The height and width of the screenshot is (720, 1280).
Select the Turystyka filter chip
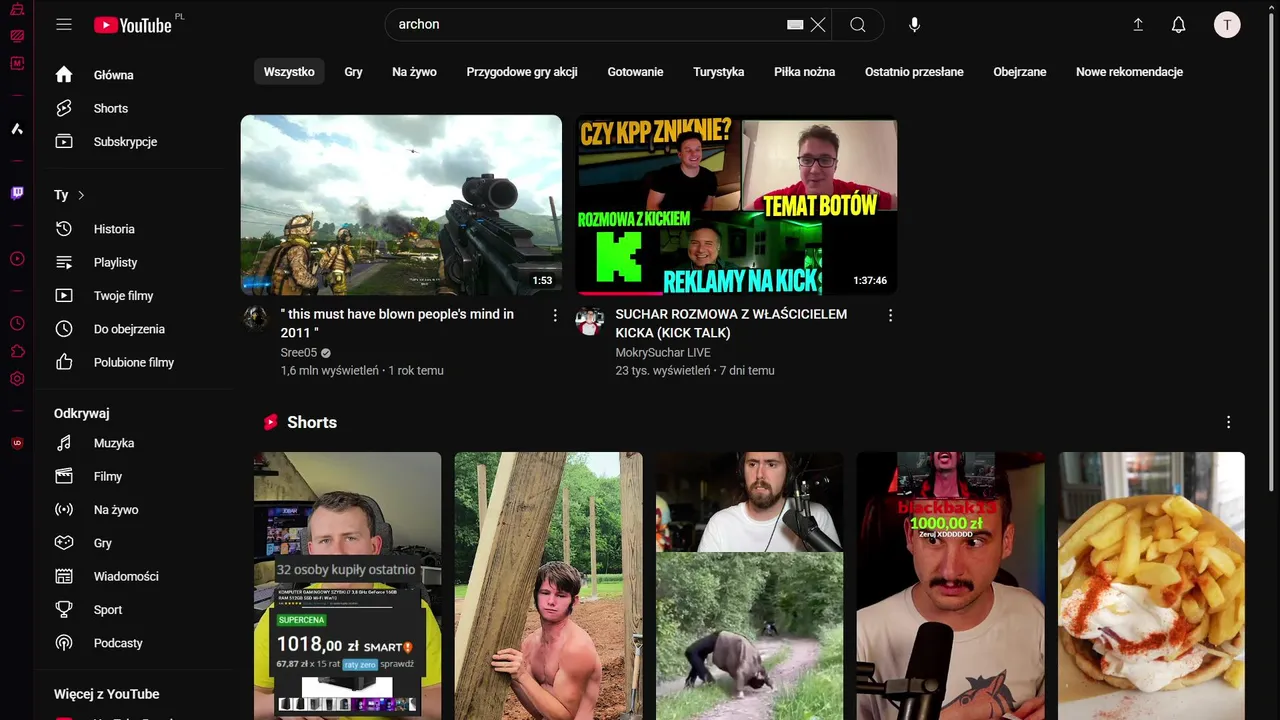(x=718, y=72)
